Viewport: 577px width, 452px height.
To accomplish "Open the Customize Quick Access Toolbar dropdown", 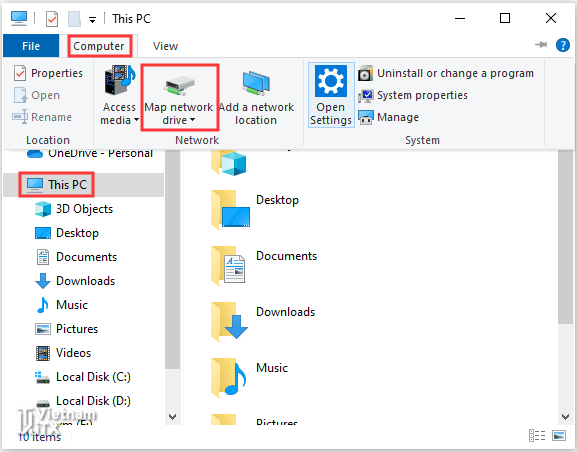I will pyautogui.click(x=92, y=20).
